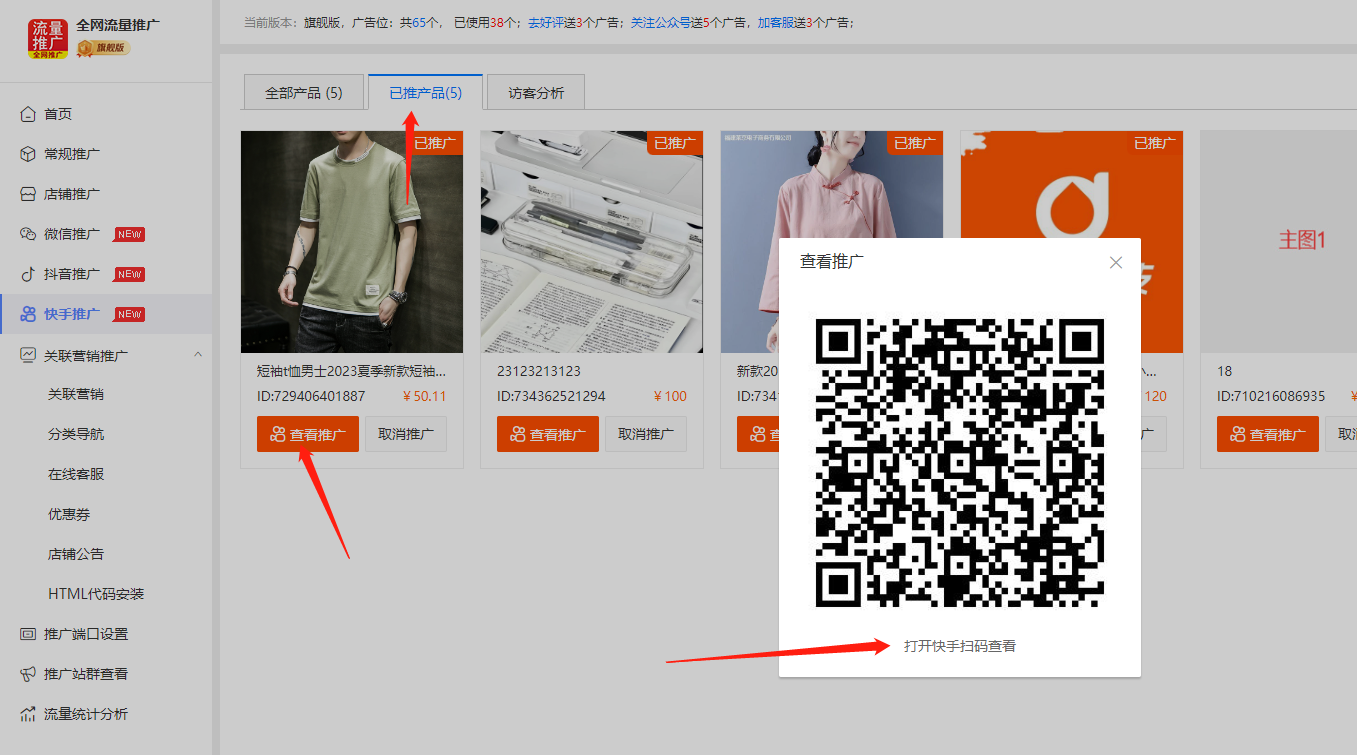Click the chart icon beside 关联营销推广
Screen dimensions: 1357x755
tap(28, 355)
